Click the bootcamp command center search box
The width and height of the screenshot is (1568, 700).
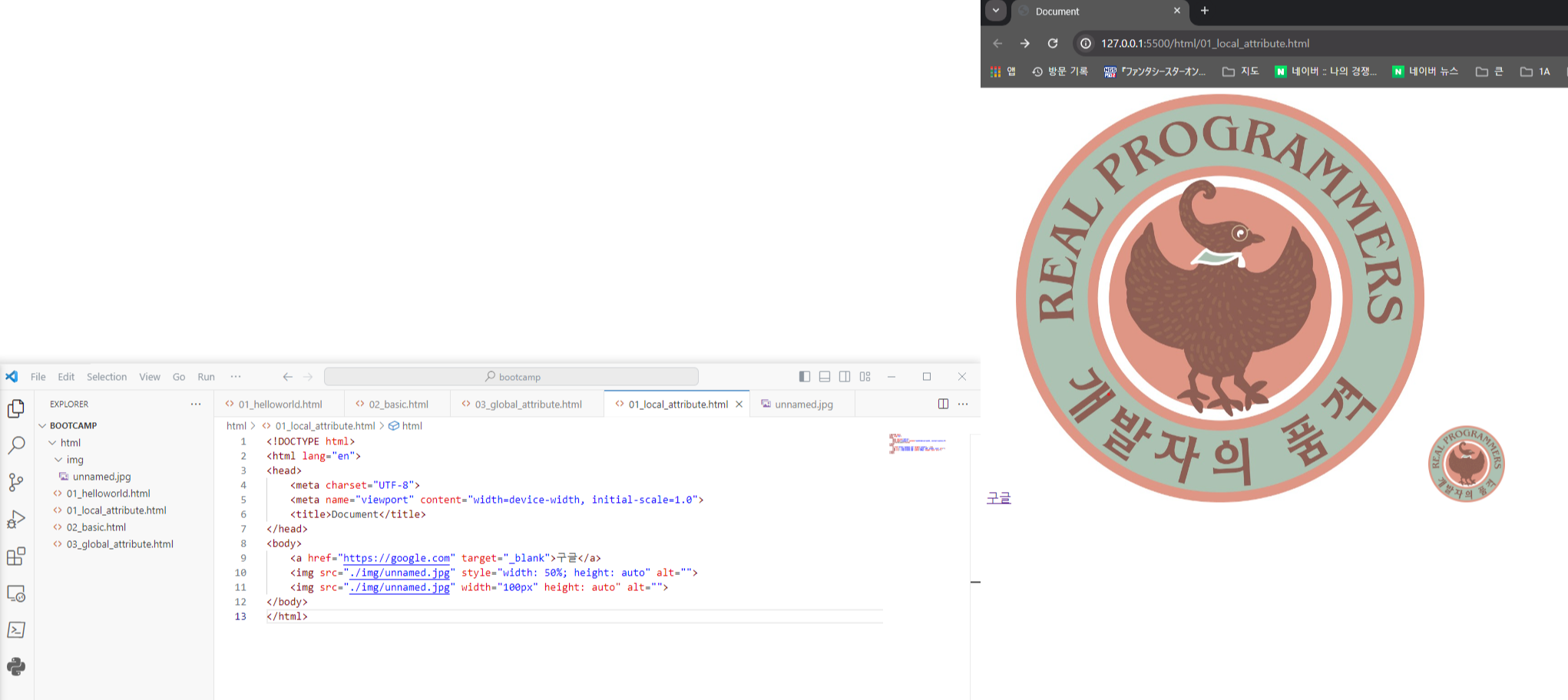click(511, 376)
